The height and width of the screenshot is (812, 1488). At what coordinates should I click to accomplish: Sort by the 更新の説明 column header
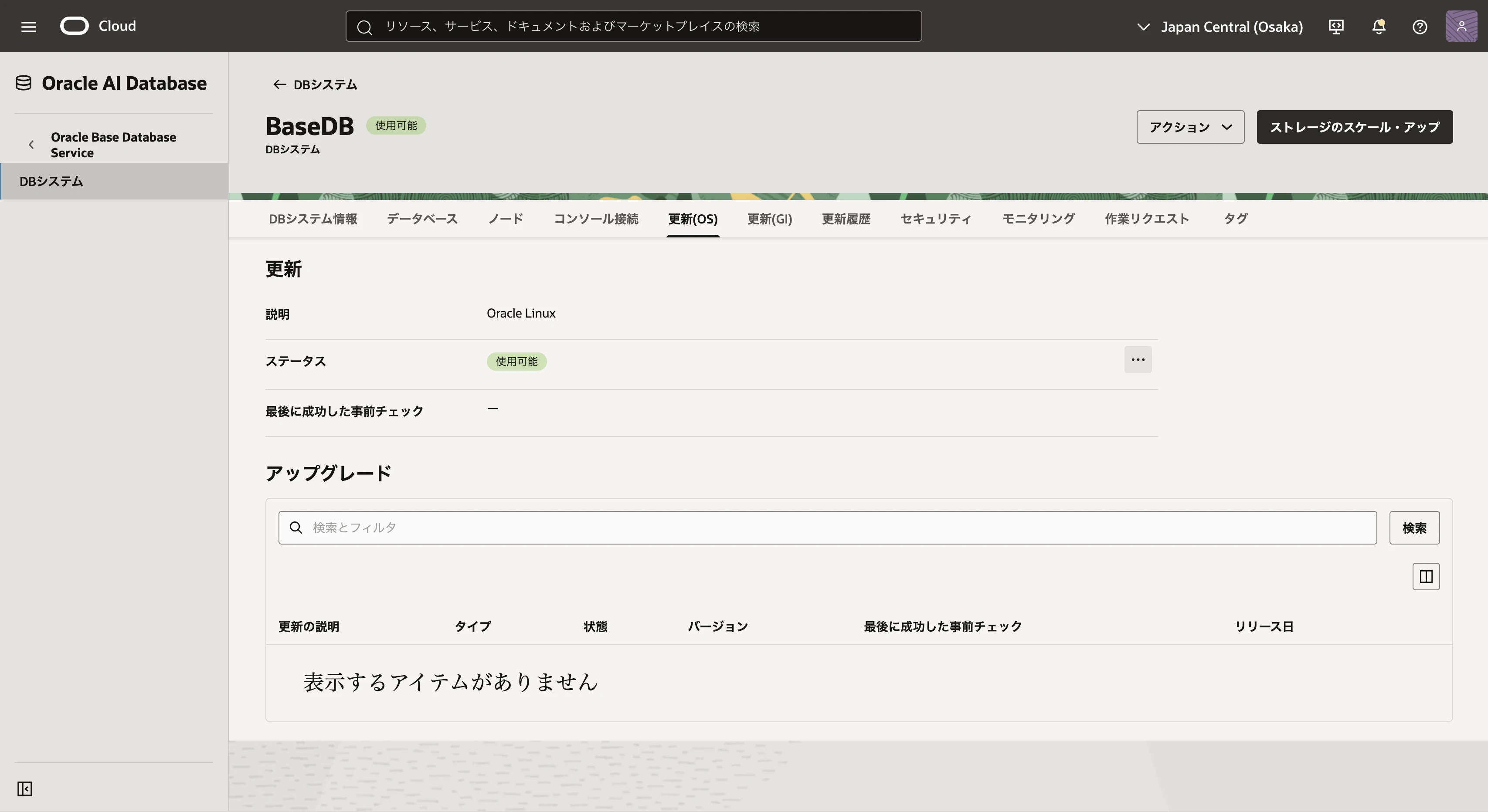pos(309,626)
